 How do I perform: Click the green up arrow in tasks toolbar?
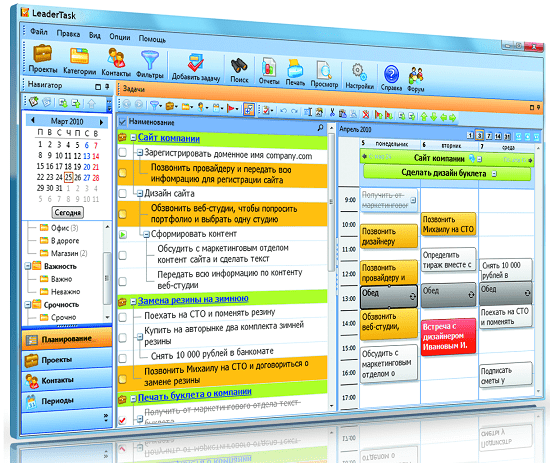pyautogui.click(x=424, y=116)
